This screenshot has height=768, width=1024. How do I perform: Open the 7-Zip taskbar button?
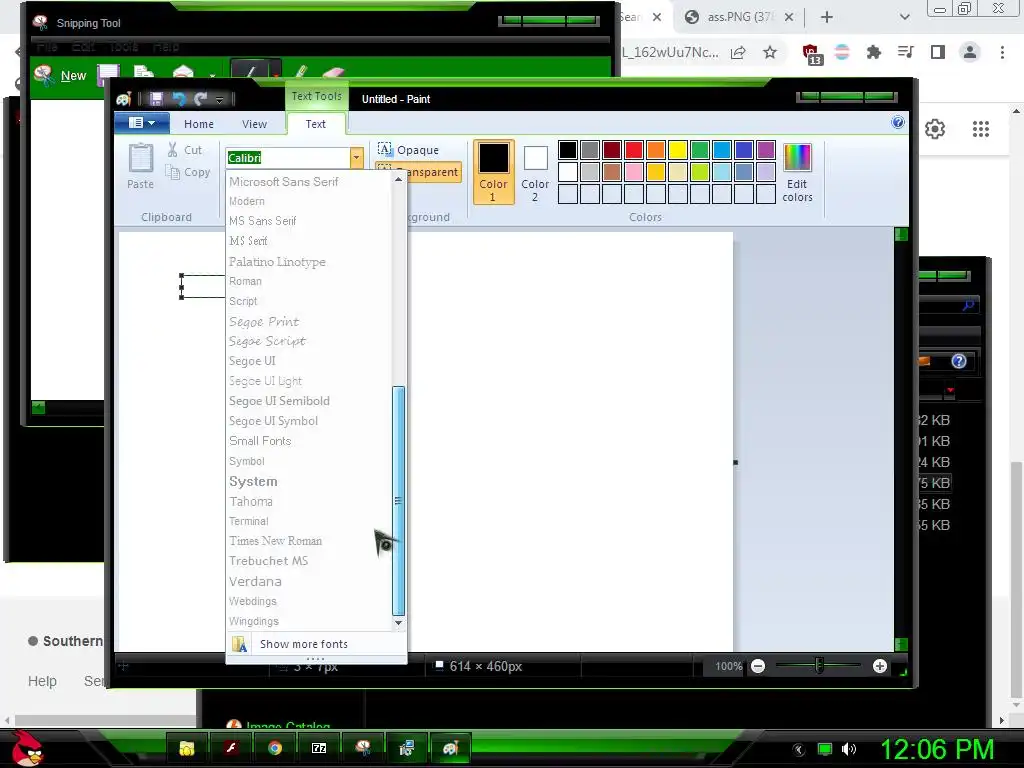point(319,748)
